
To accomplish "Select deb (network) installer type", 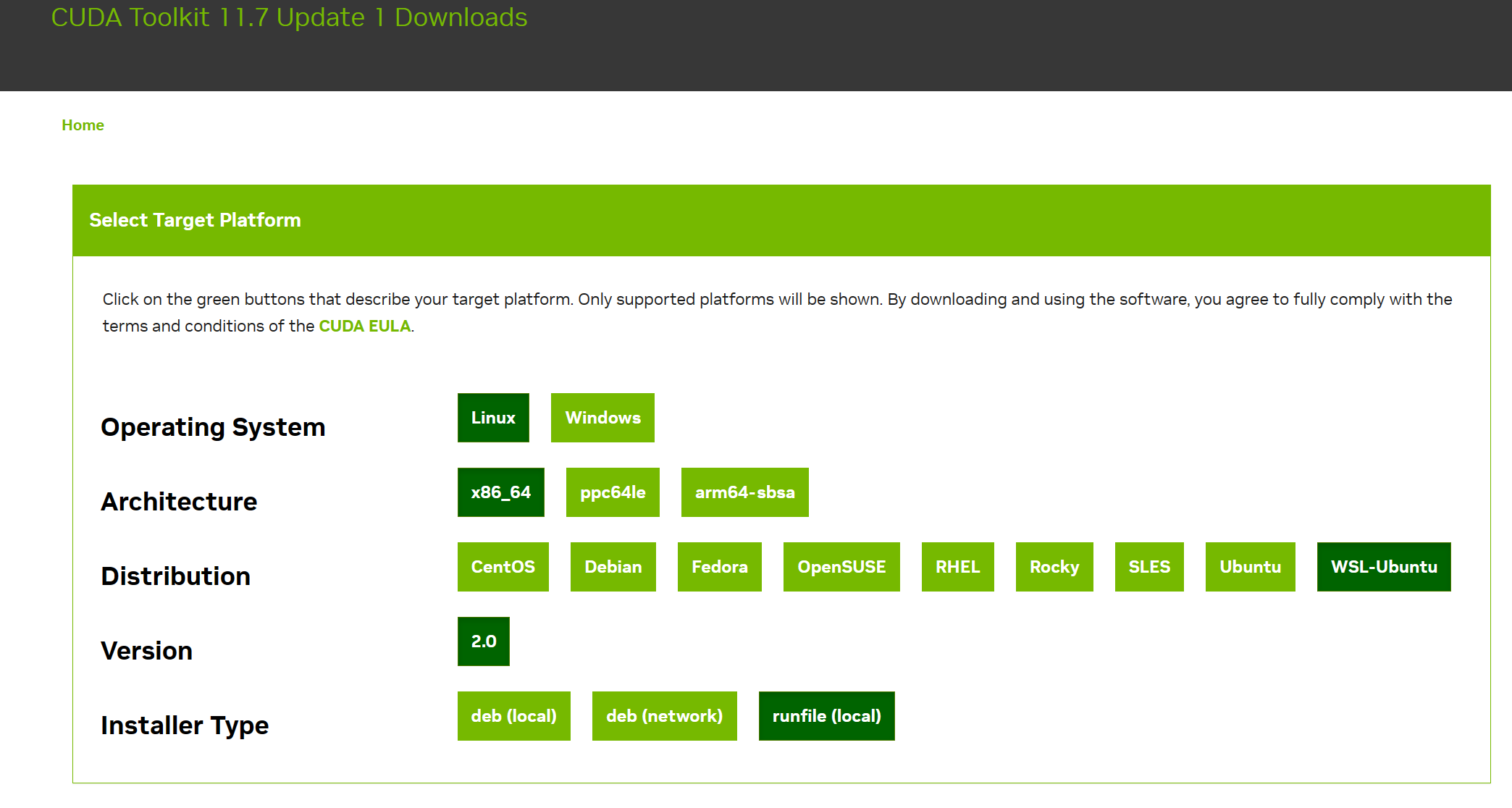I will coord(664,716).
